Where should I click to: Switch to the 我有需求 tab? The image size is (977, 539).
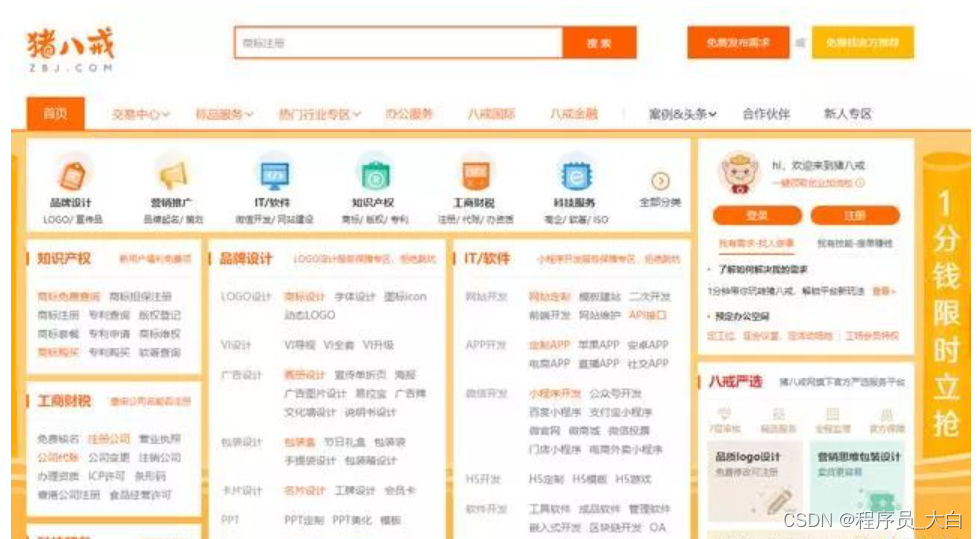(756, 244)
